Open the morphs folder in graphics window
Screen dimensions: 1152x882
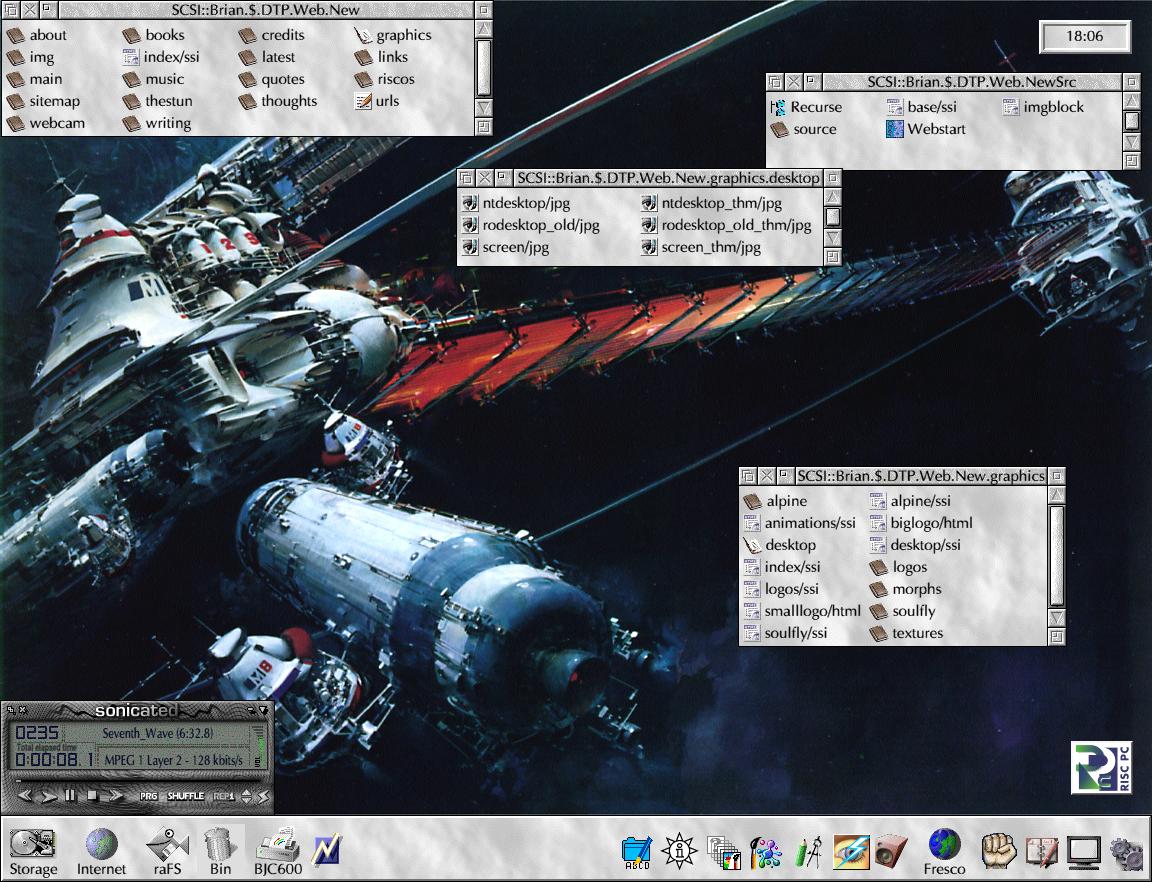[905, 589]
